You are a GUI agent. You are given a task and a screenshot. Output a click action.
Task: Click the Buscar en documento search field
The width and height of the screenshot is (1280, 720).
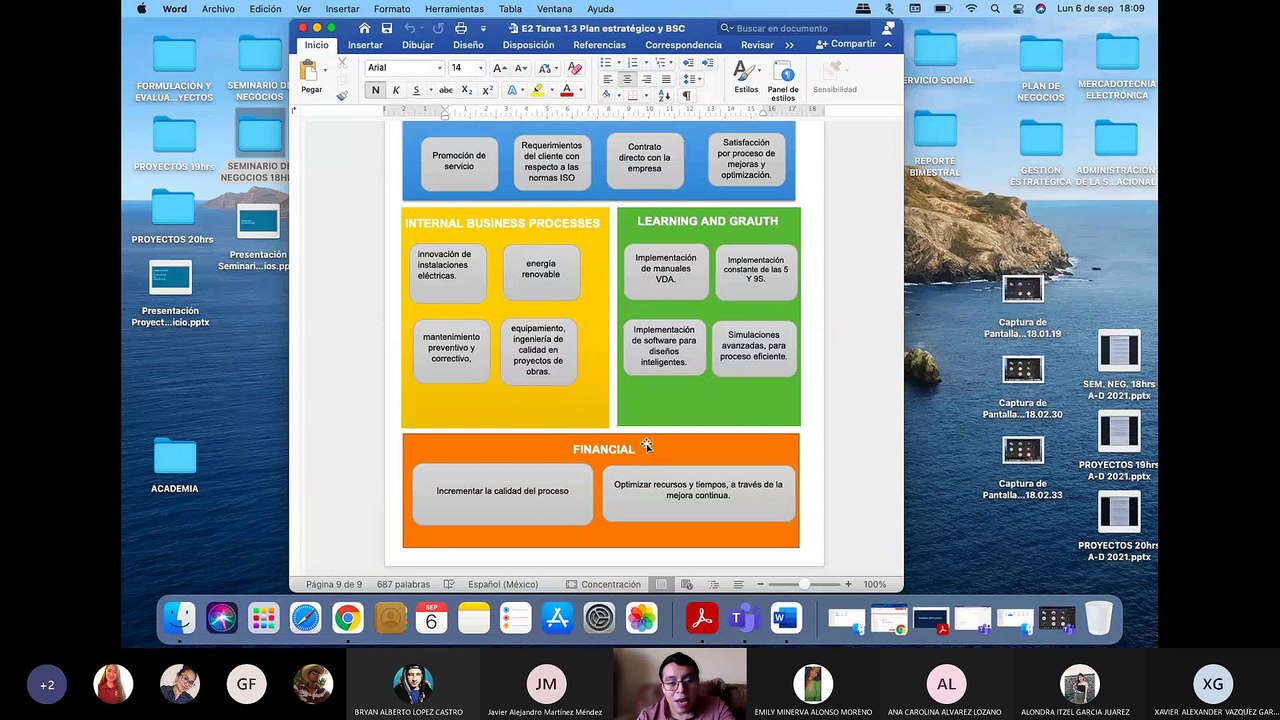point(796,28)
